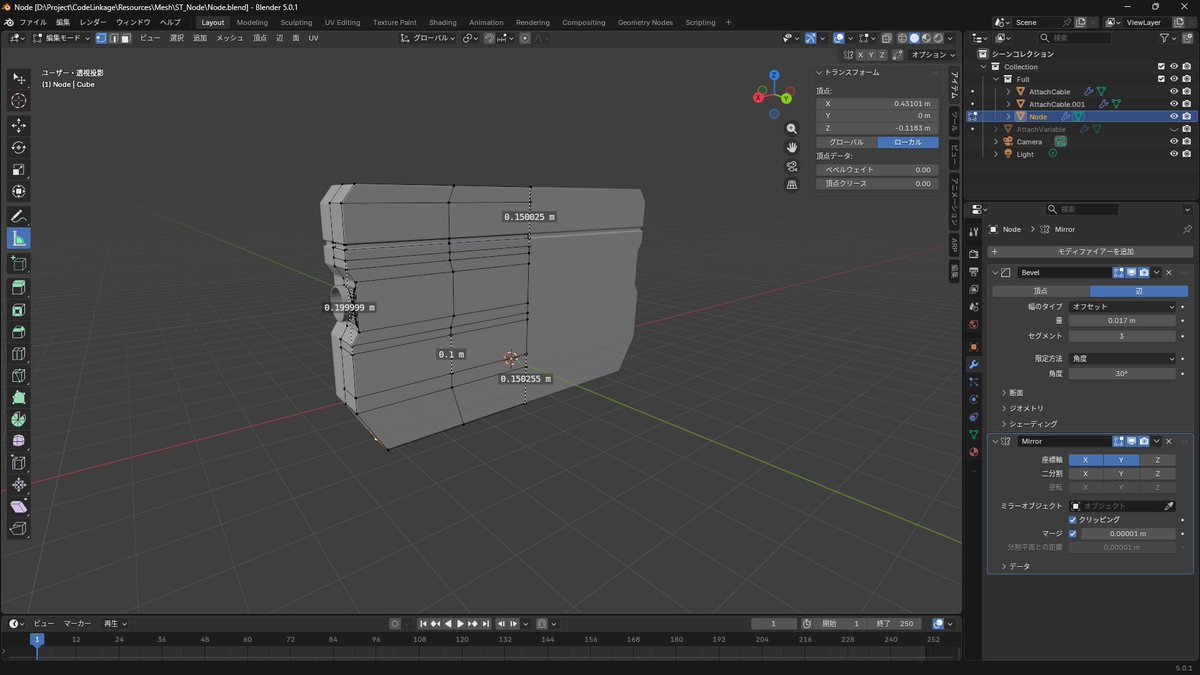Toggle camera view icon in viewport
The height and width of the screenshot is (675, 1200).
tap(792, 166)
